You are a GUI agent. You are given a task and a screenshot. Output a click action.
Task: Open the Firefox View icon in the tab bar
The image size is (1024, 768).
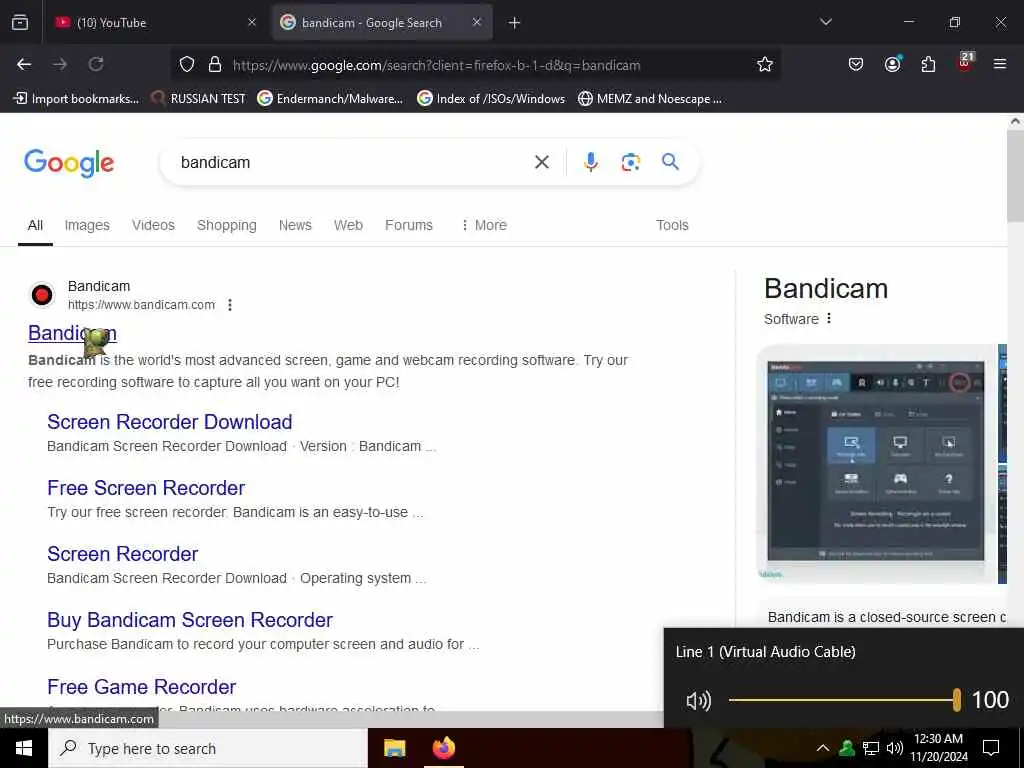tap(20, 23)
